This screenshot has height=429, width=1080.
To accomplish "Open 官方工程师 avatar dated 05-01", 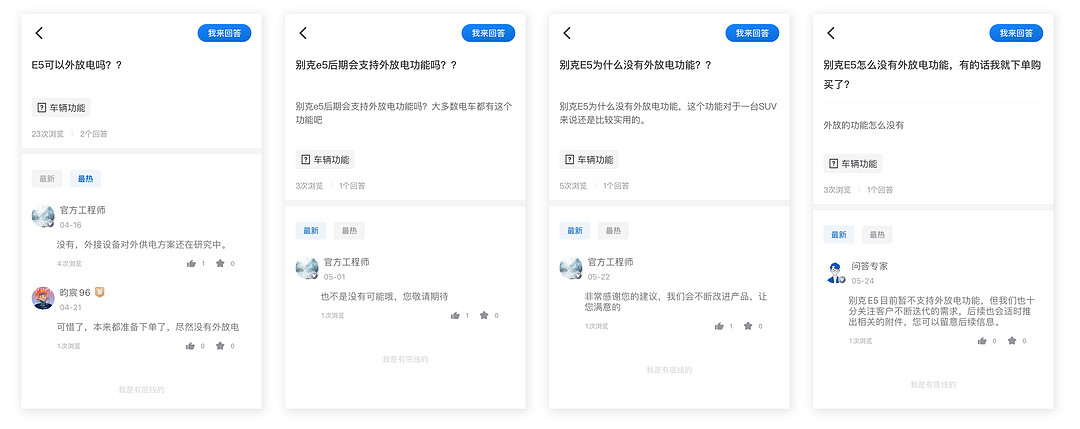I will point(307,269).
